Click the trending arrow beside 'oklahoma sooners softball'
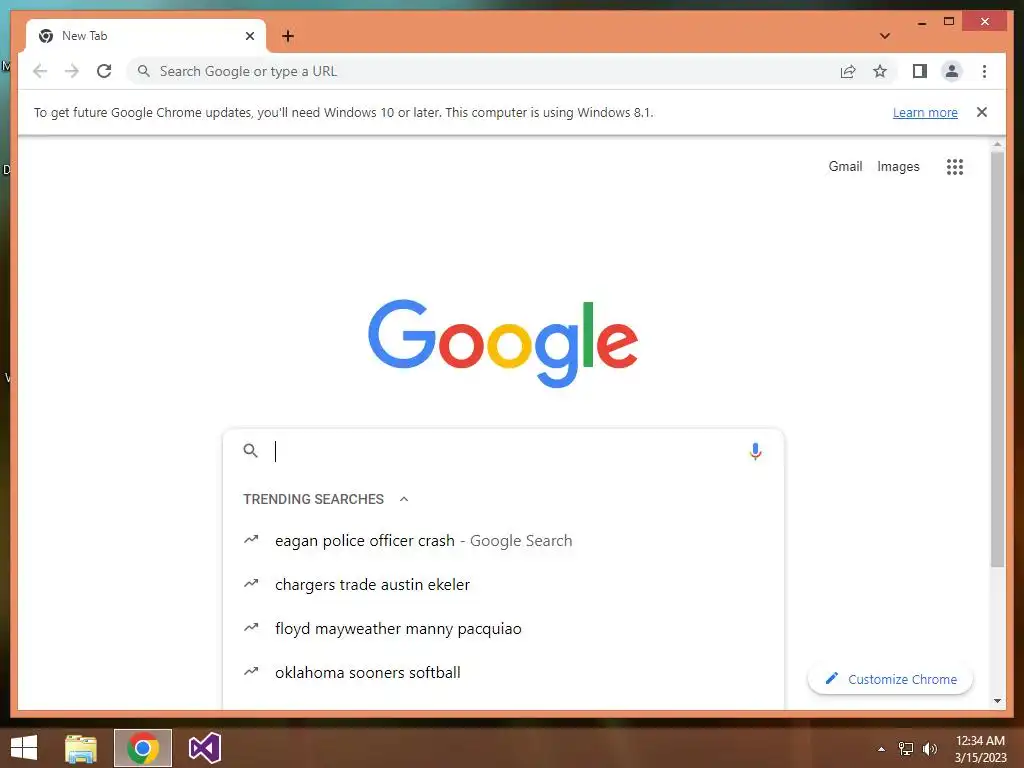The width and height of the screenshot is (1024, 768). tap(251, 671)
